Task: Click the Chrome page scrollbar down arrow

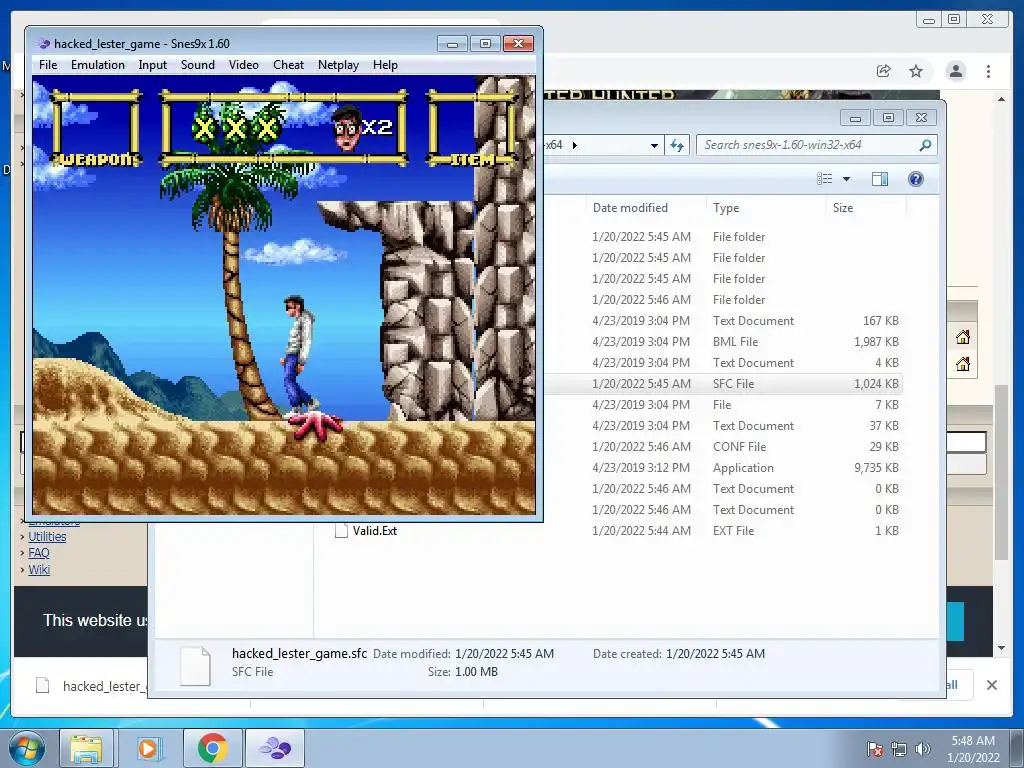Action: pos(1001,648)
